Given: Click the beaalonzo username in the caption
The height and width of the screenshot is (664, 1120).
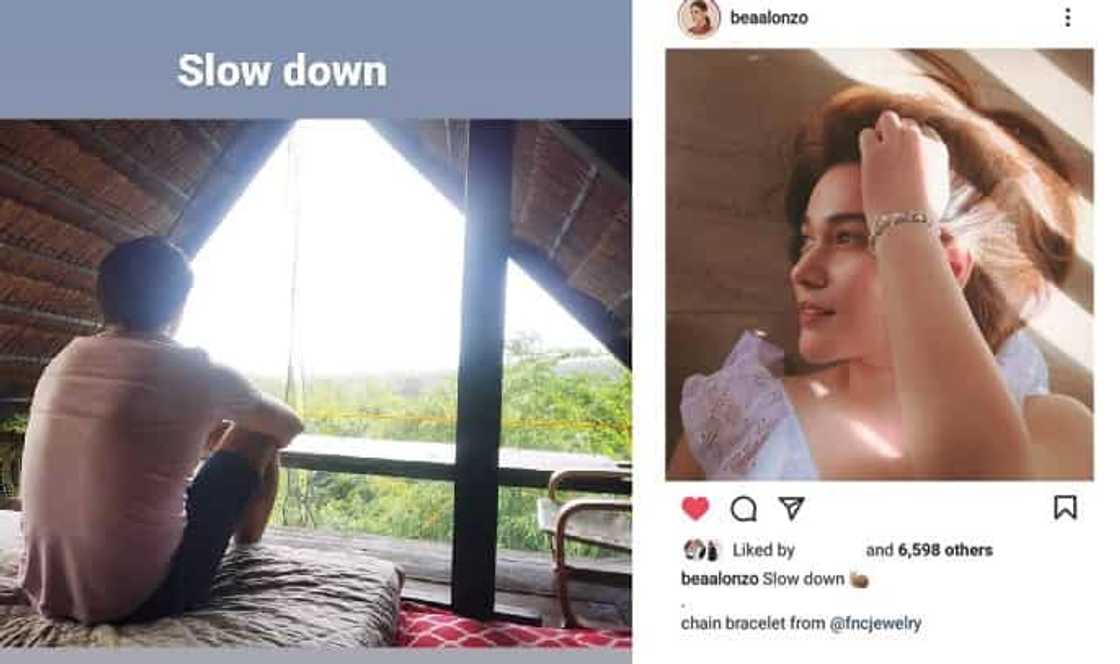Looking at the screenshot, I should [719, 578].
